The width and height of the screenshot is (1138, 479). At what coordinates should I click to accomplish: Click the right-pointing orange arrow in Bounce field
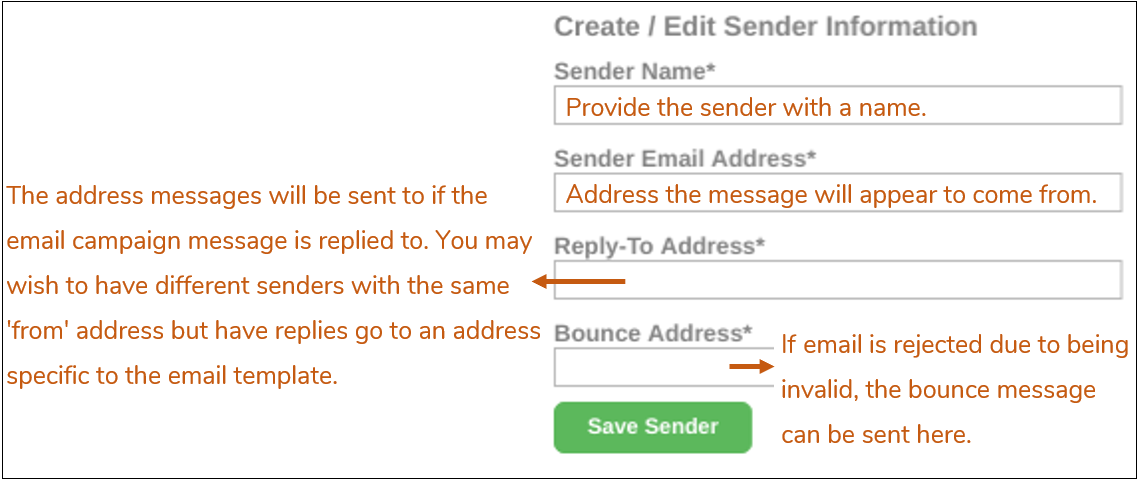coord(753,367)
